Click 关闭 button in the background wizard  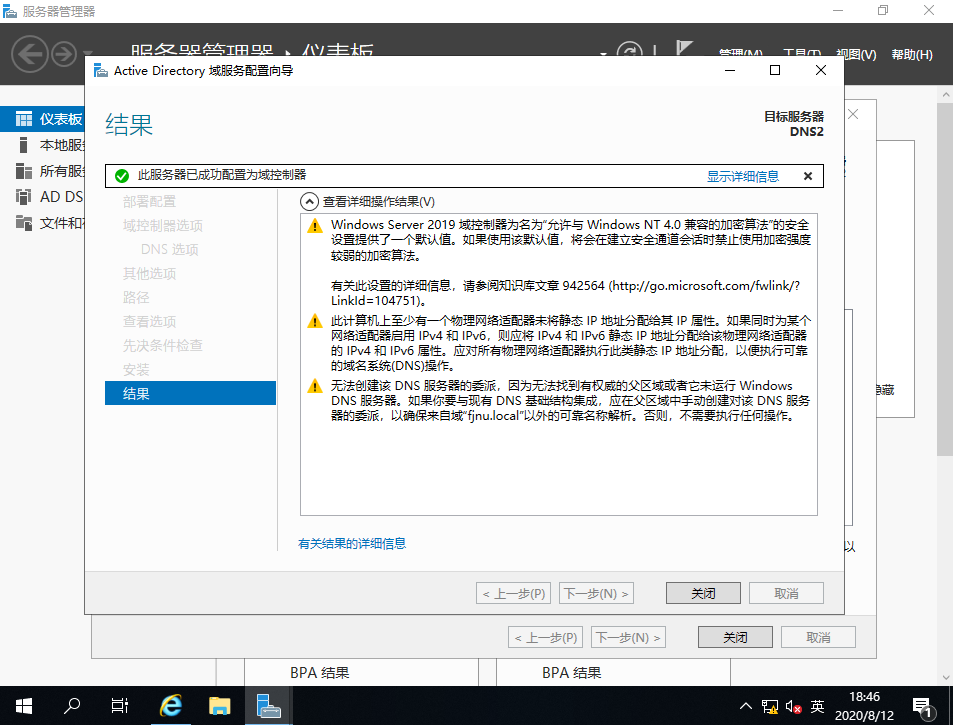[735, 637]
